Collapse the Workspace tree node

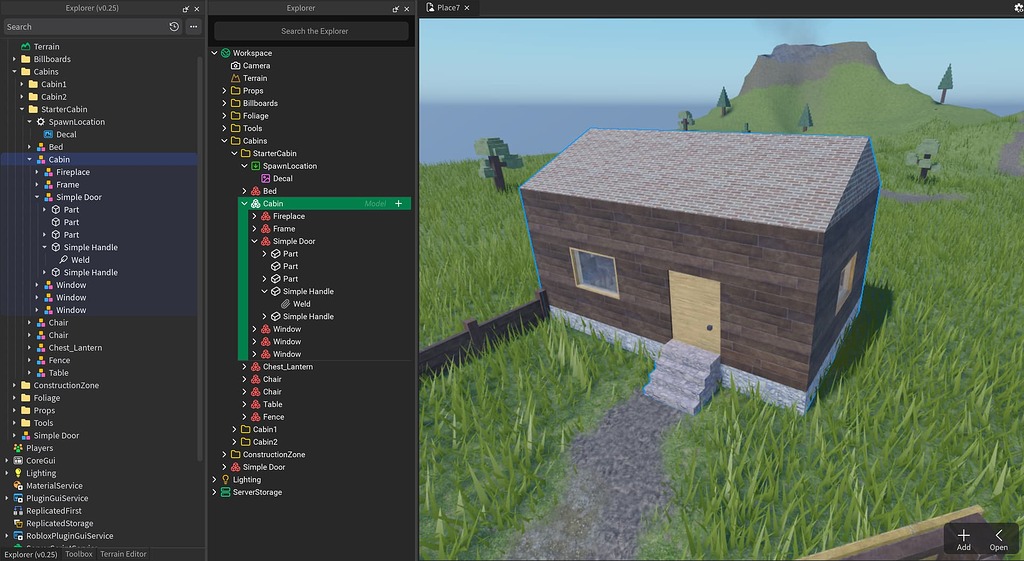point(215,53)
